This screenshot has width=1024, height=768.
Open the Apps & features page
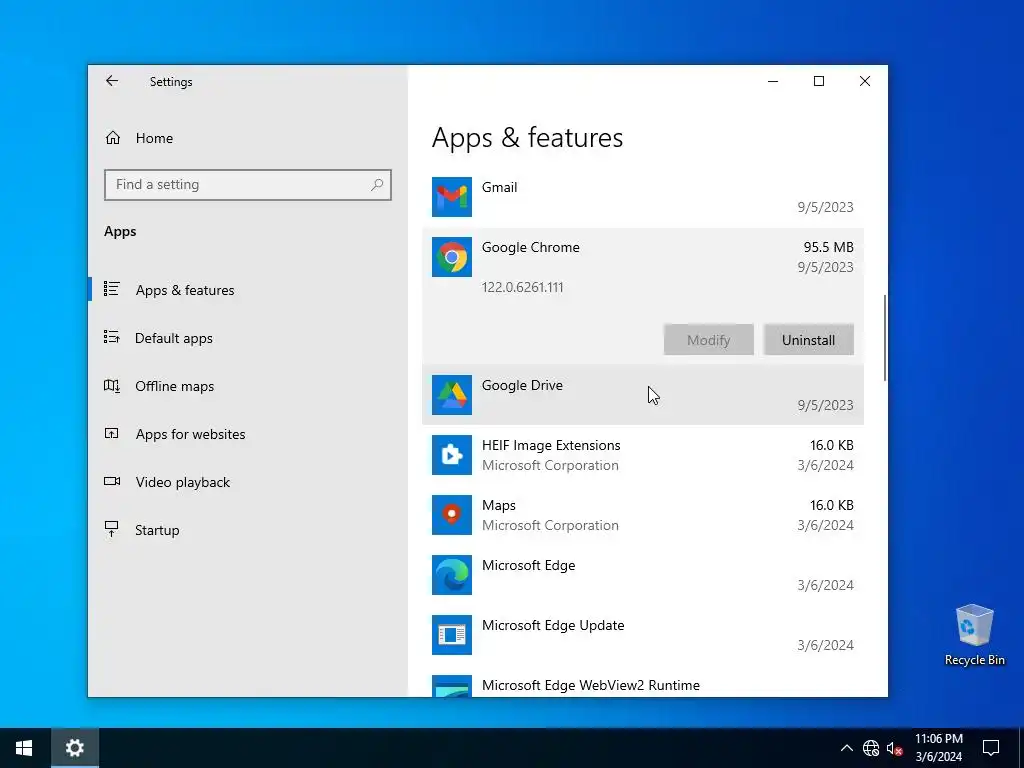[248, 289]
